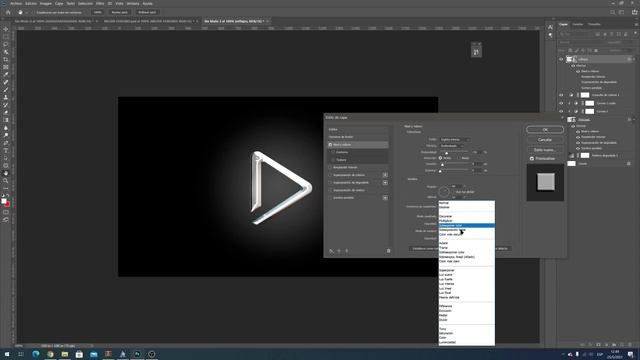Hide the top layer's Bisel y relieve effect
Viewport: 640px width, 360px height.
(578, 71)
